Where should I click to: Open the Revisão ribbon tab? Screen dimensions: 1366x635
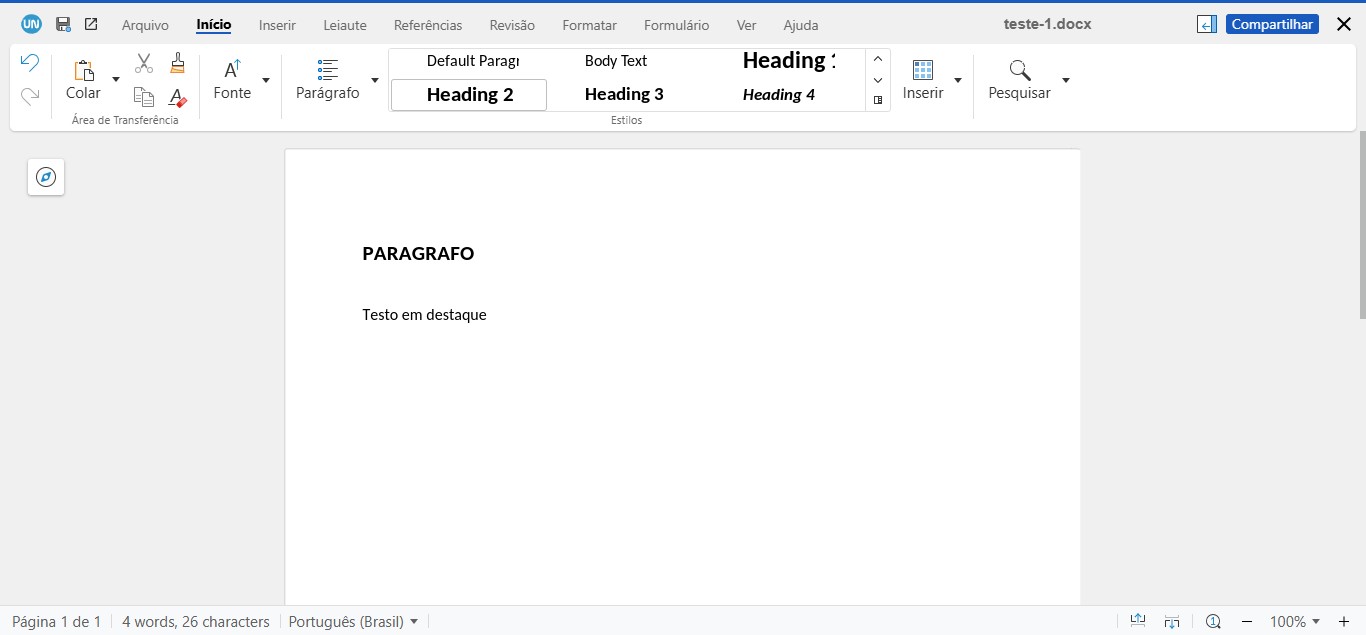[x=512, y=24]
